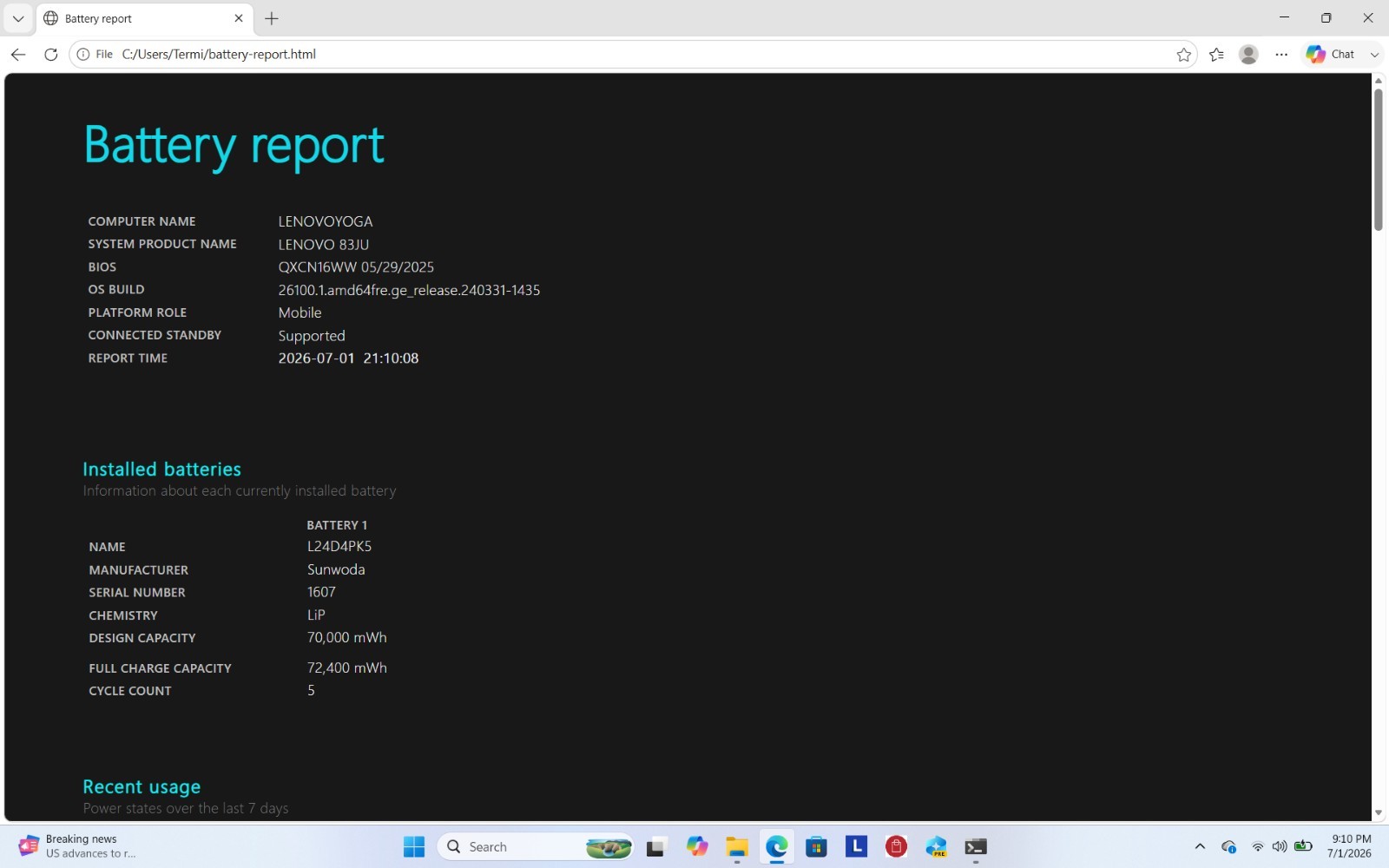Screen dimensions: 1389x868
Task: Click the DESIGN CAPACITY label
Action: 142,638
